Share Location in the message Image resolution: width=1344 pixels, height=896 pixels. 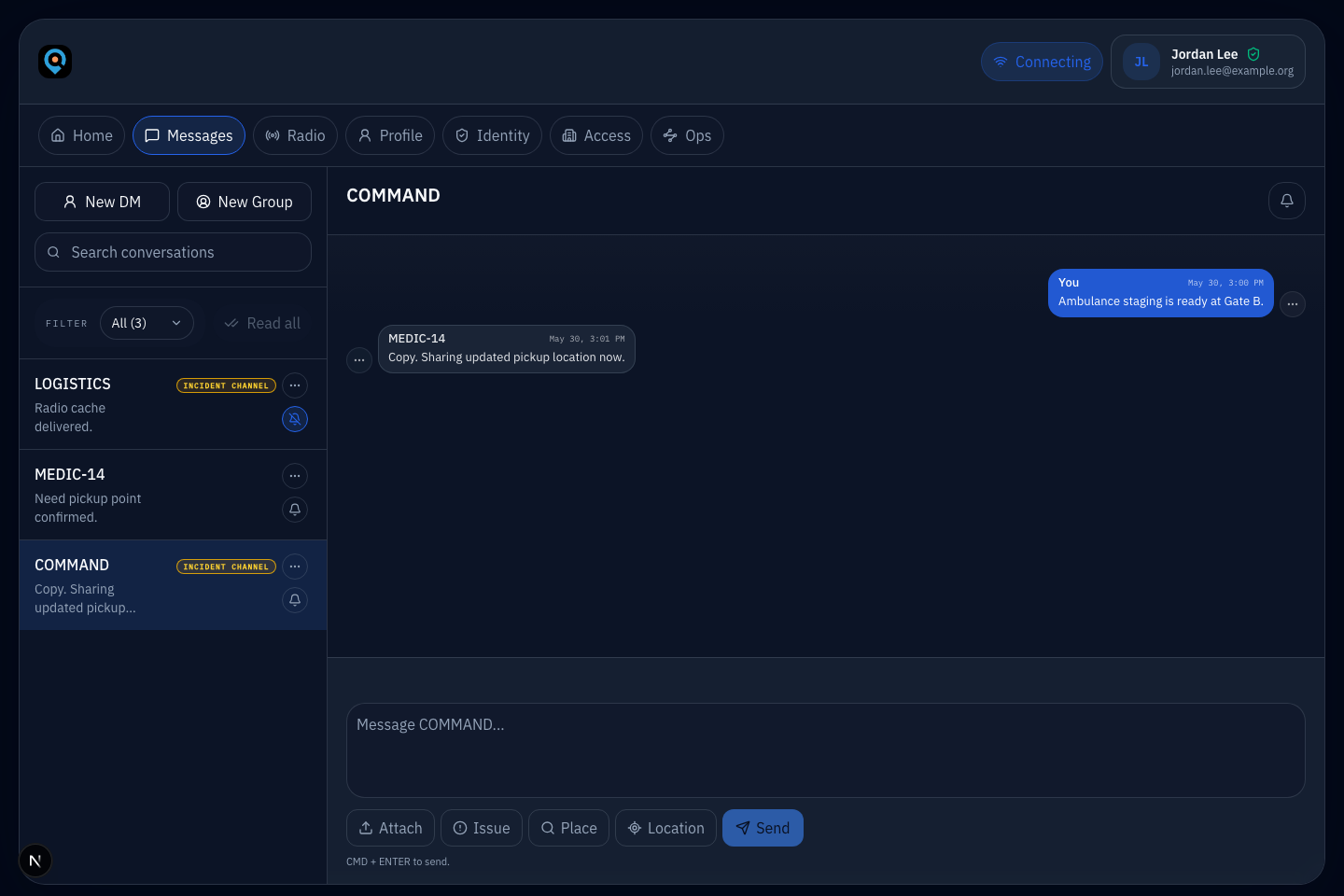665,828
